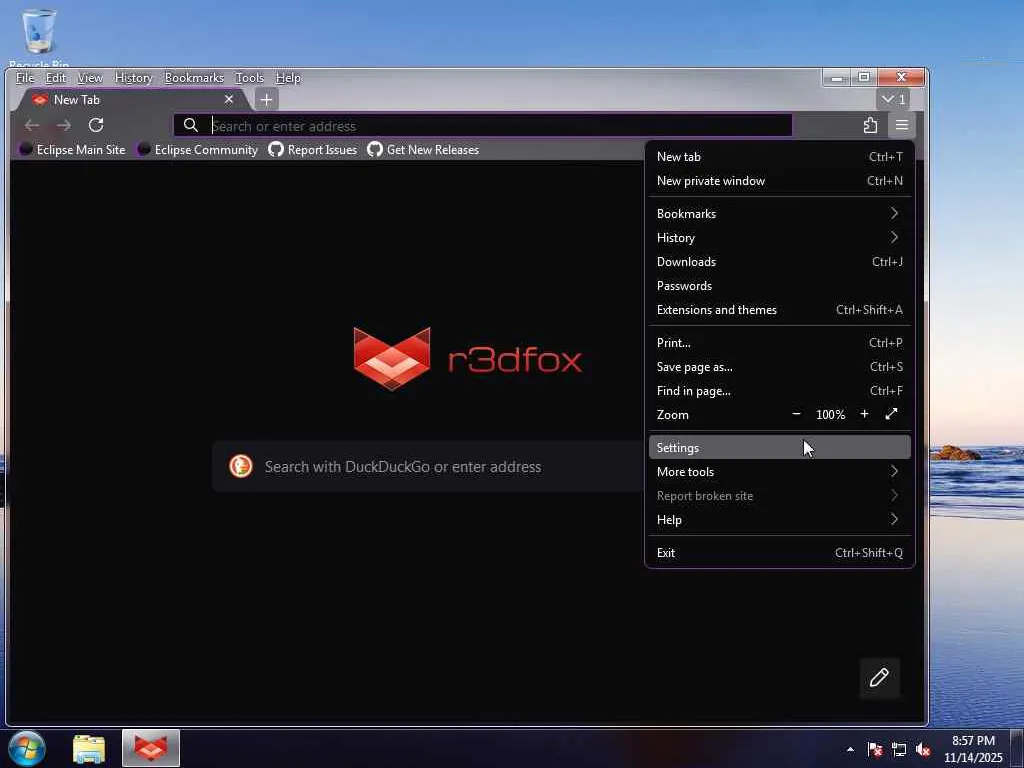Choose Exit in the app menu
1024x768 pixels.
pos(779,552)
